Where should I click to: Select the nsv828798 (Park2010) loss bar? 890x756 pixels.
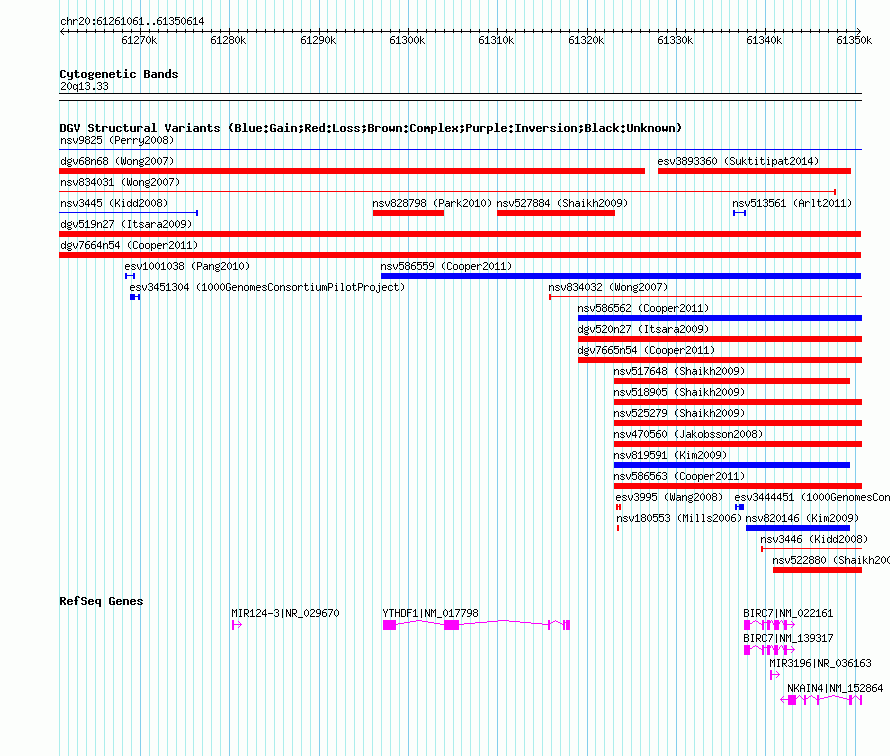[x=408, y=213]
